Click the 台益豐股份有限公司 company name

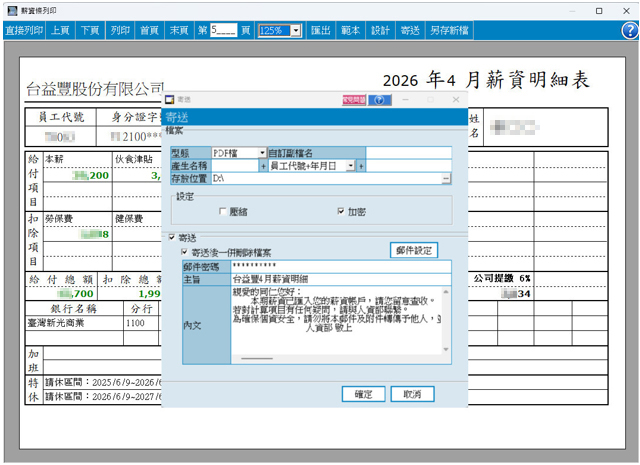(95, 89)
